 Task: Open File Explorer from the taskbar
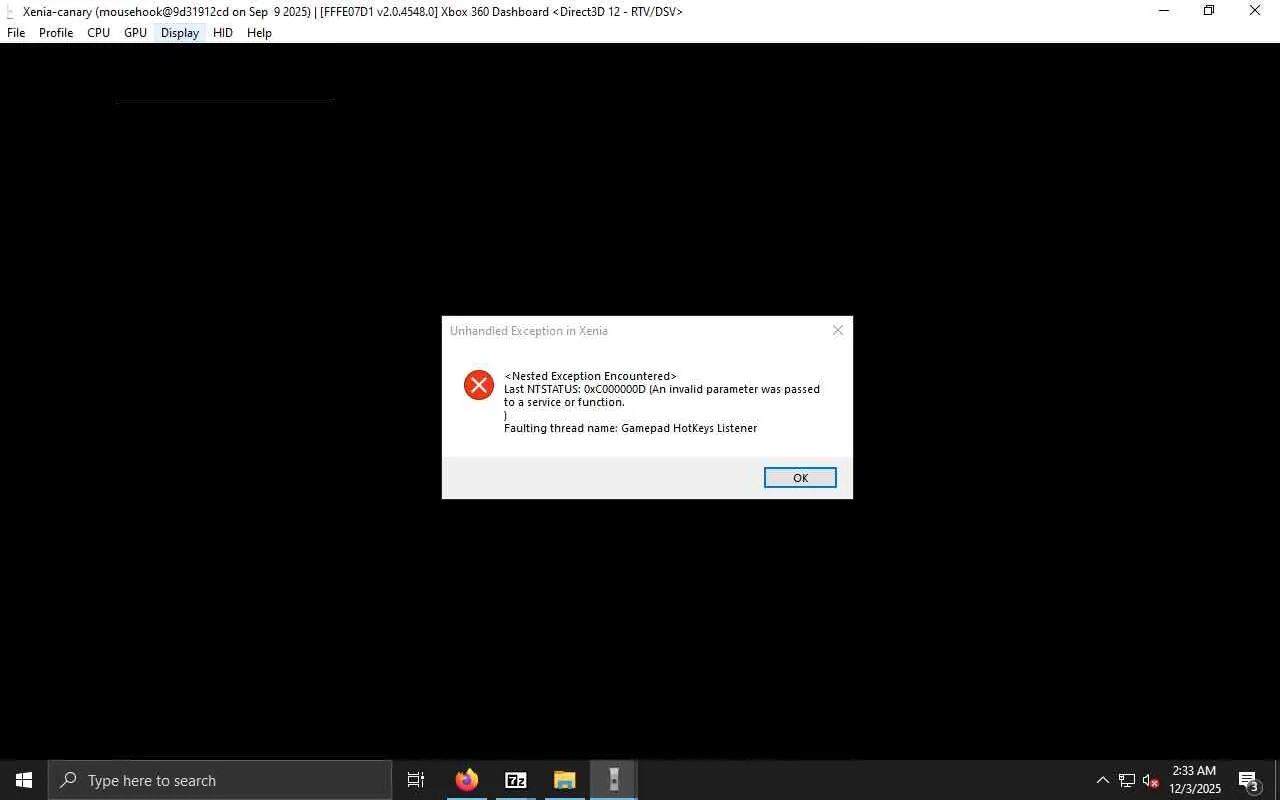(x=565, y=780)
